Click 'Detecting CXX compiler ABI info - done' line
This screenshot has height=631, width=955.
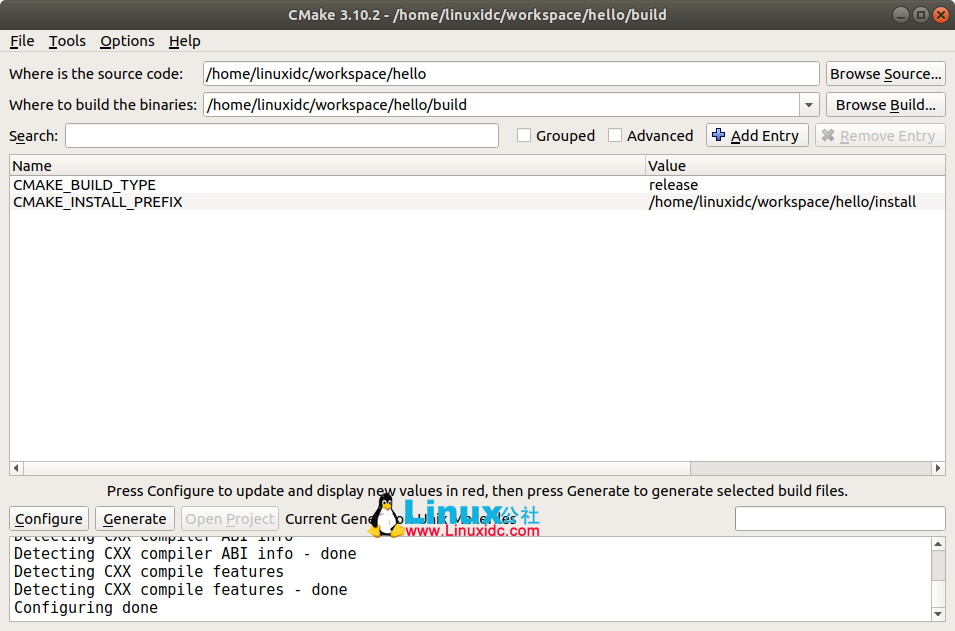click(x=185, y=554)
